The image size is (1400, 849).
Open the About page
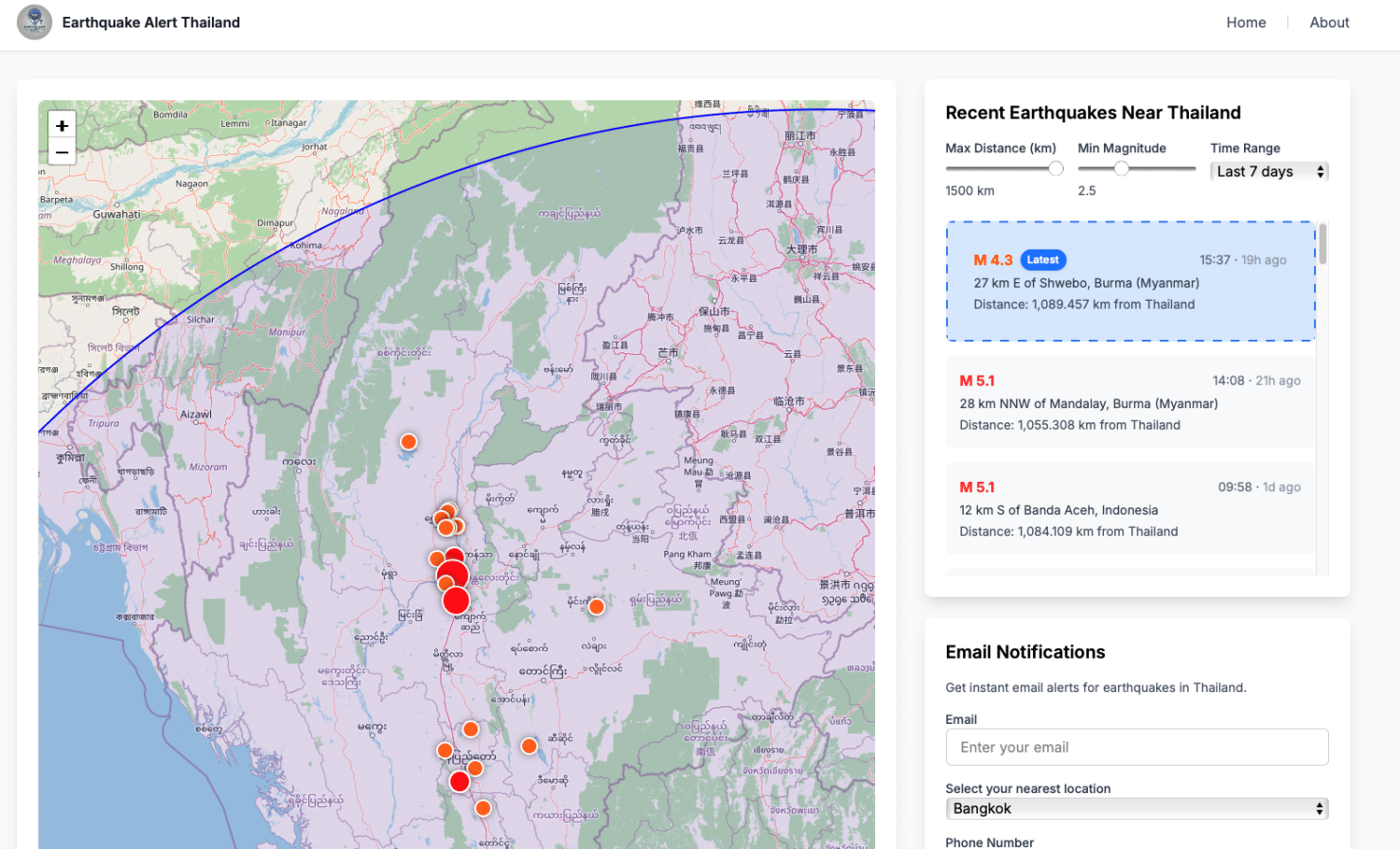(x=1329, y=22)
